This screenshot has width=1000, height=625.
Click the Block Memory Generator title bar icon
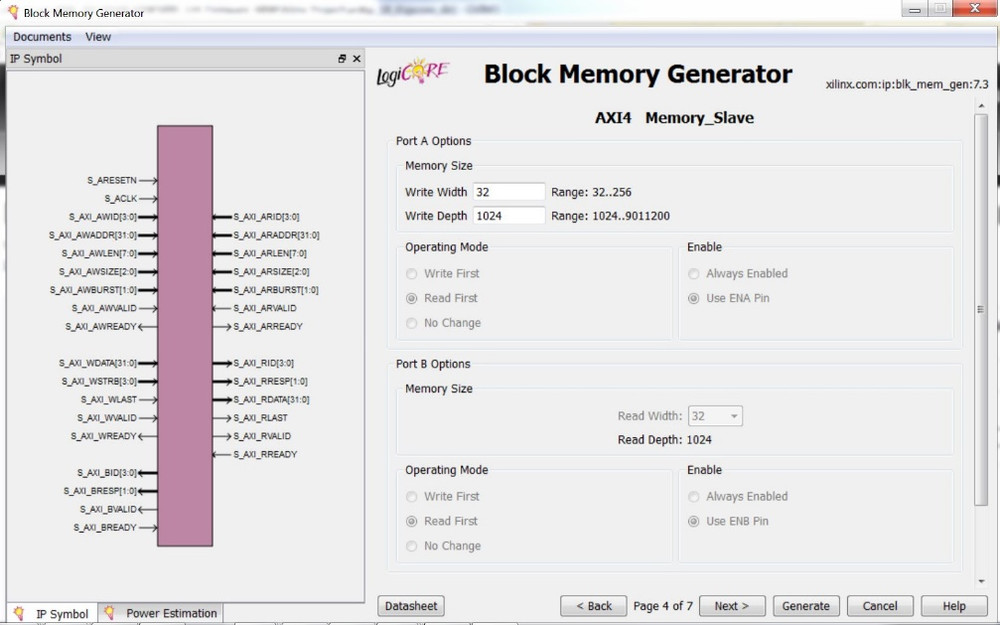[12, 13]
